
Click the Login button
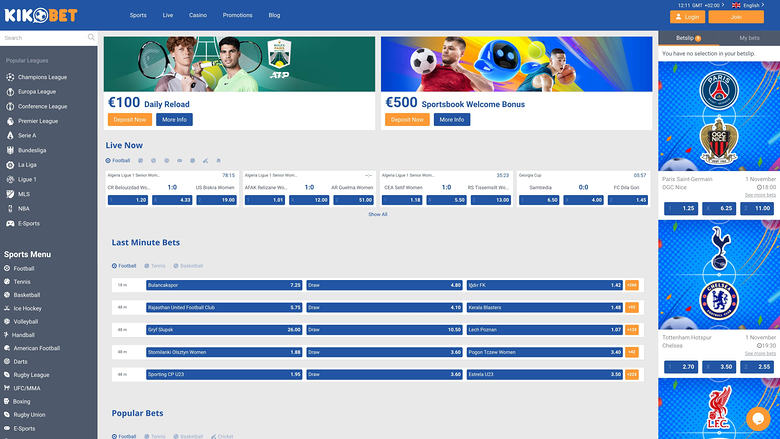pos(687,17)
